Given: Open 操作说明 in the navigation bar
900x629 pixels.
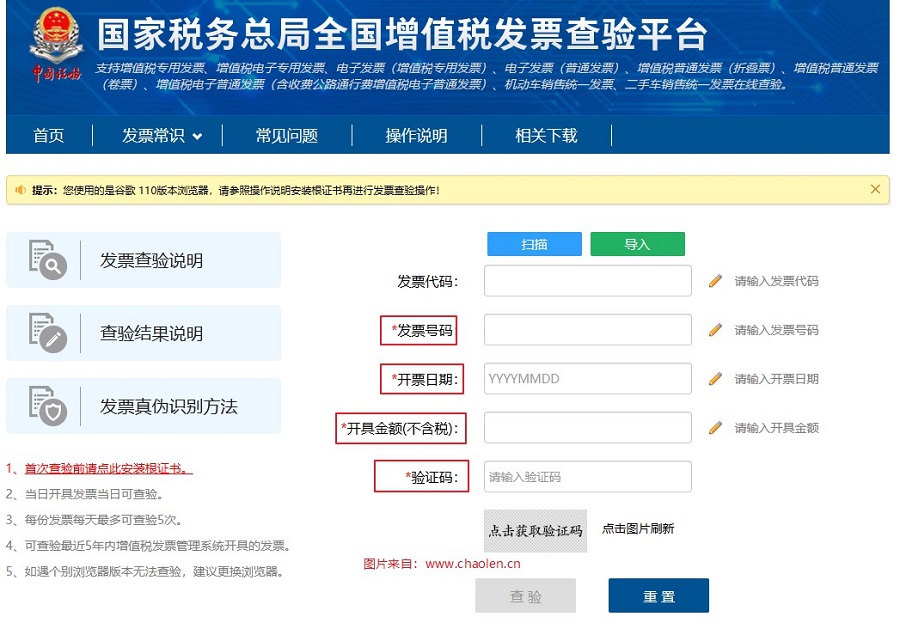Looking at the screenshot, I should [x=416, y=135].
